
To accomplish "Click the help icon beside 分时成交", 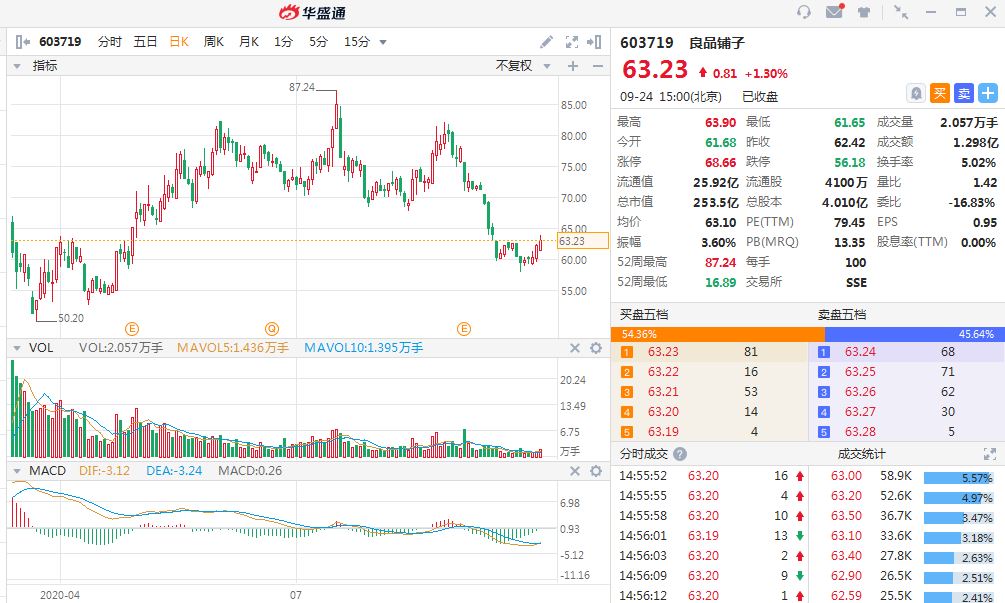I will [680, 453].
